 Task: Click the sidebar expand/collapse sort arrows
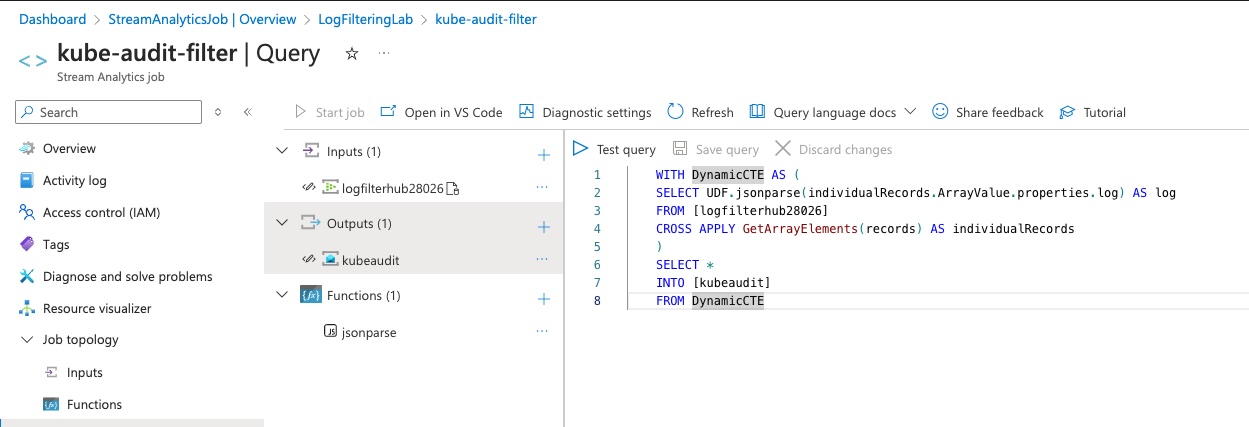point(218,112)
